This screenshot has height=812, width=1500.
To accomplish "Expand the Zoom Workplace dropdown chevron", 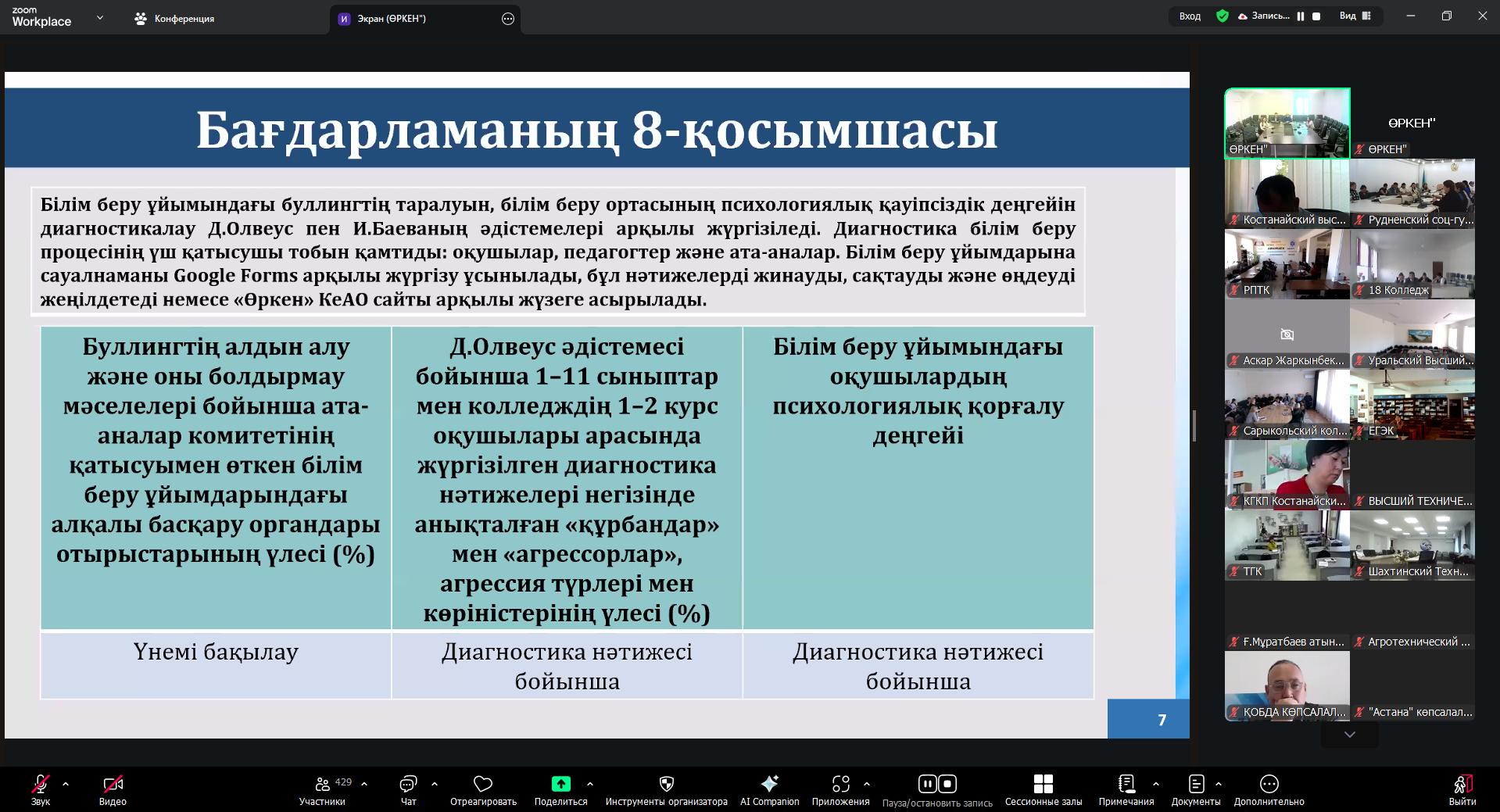I will [99, 17].
